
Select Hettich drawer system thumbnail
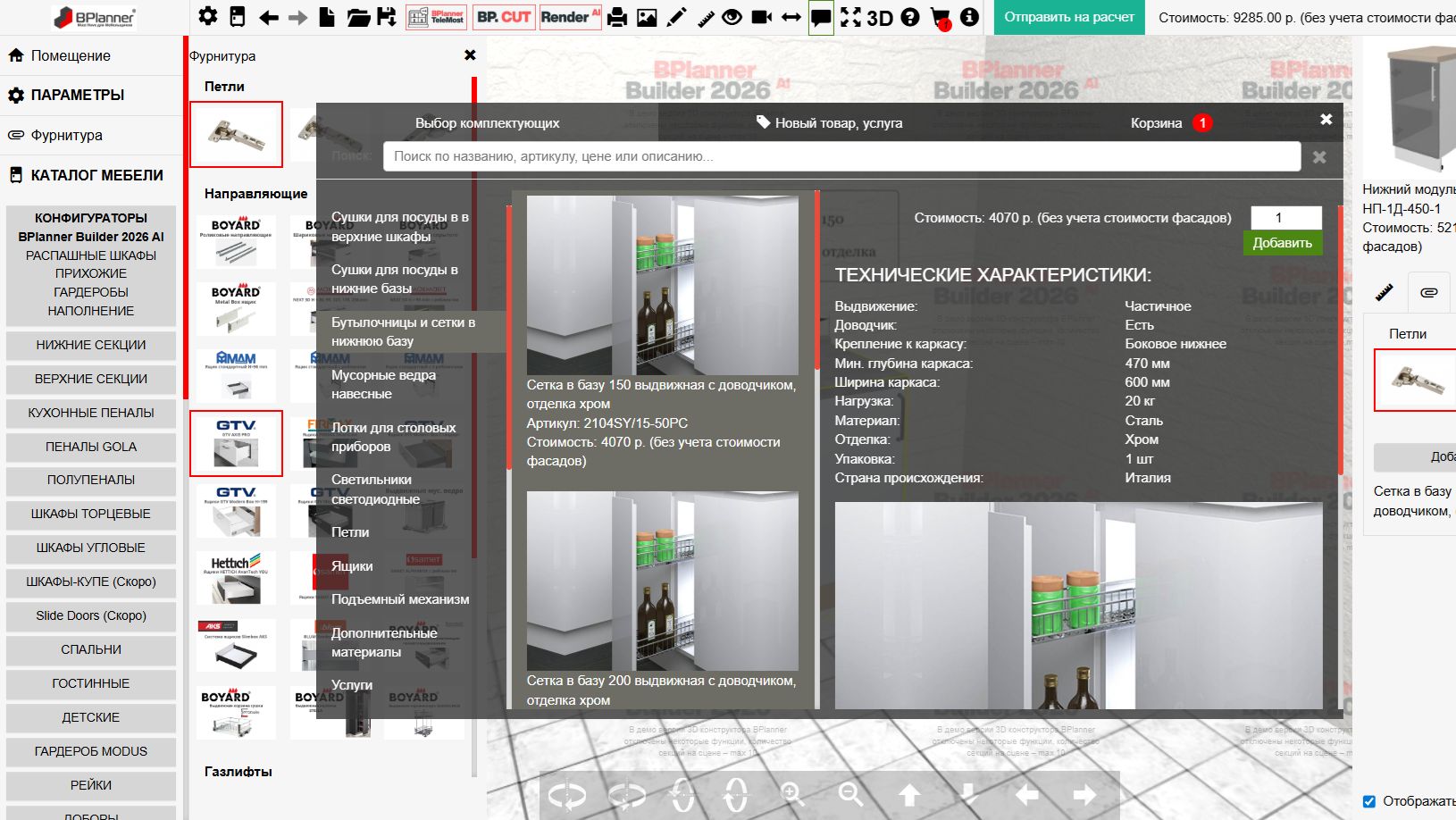(236, 578)
